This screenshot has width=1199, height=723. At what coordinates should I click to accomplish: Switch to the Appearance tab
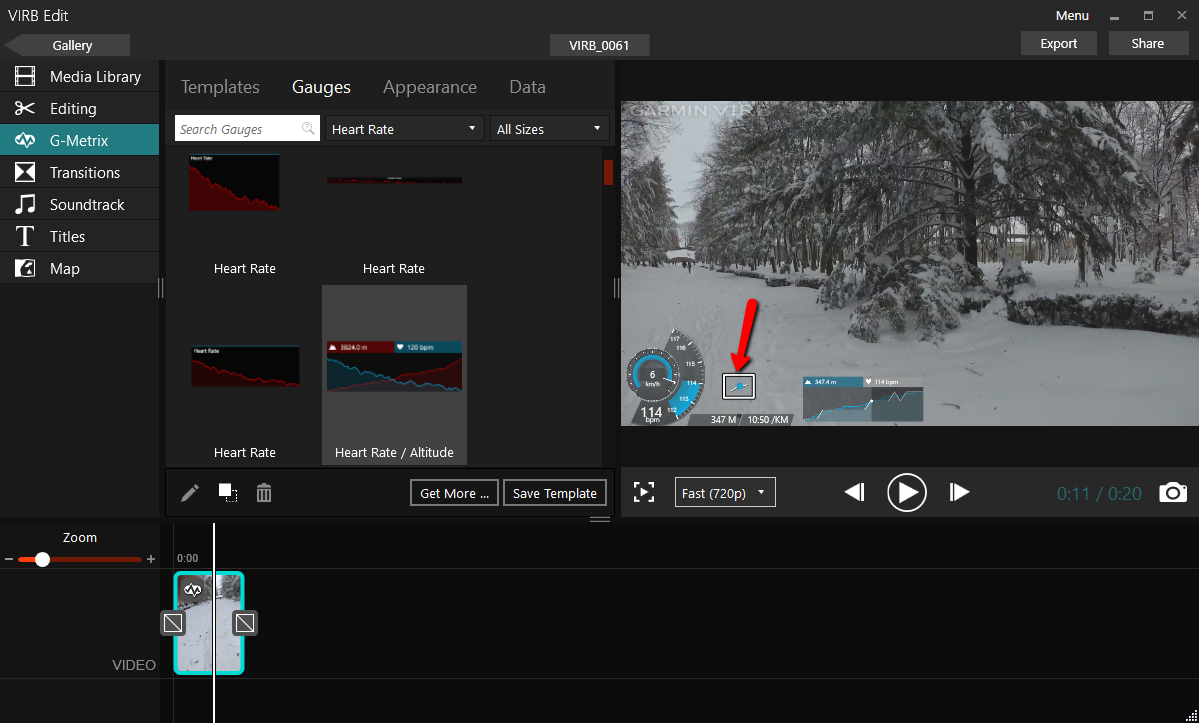(x=429, y=87)
